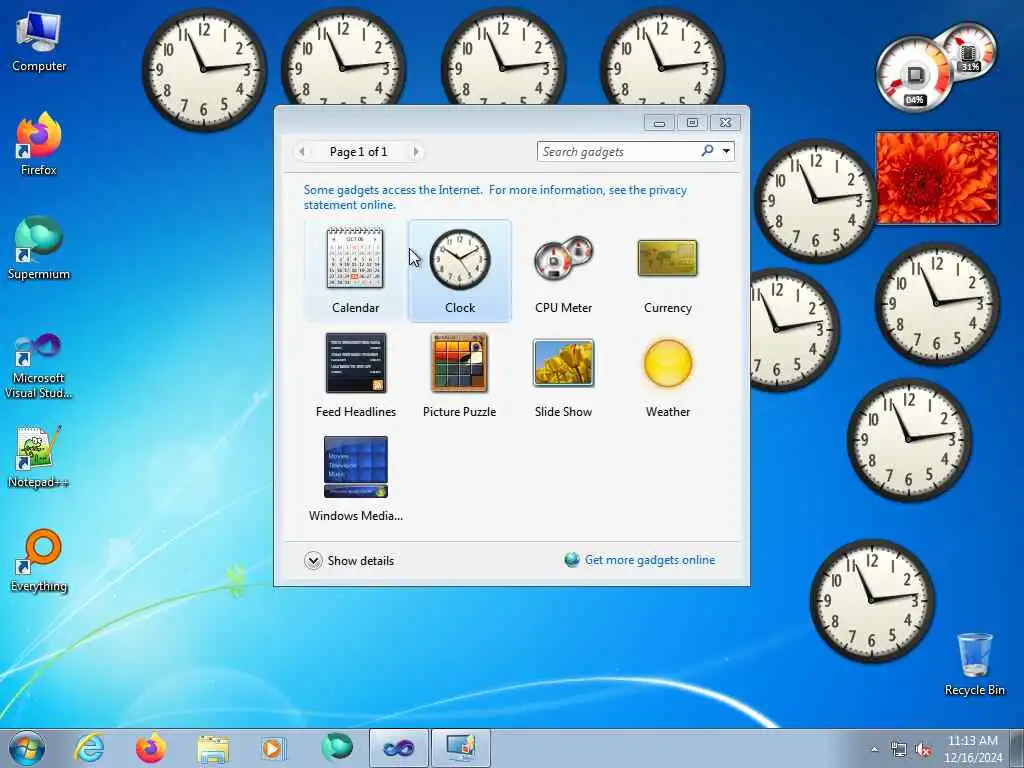
Task: Click the Supermium desktop shortcut
Action: click(39, 248)
